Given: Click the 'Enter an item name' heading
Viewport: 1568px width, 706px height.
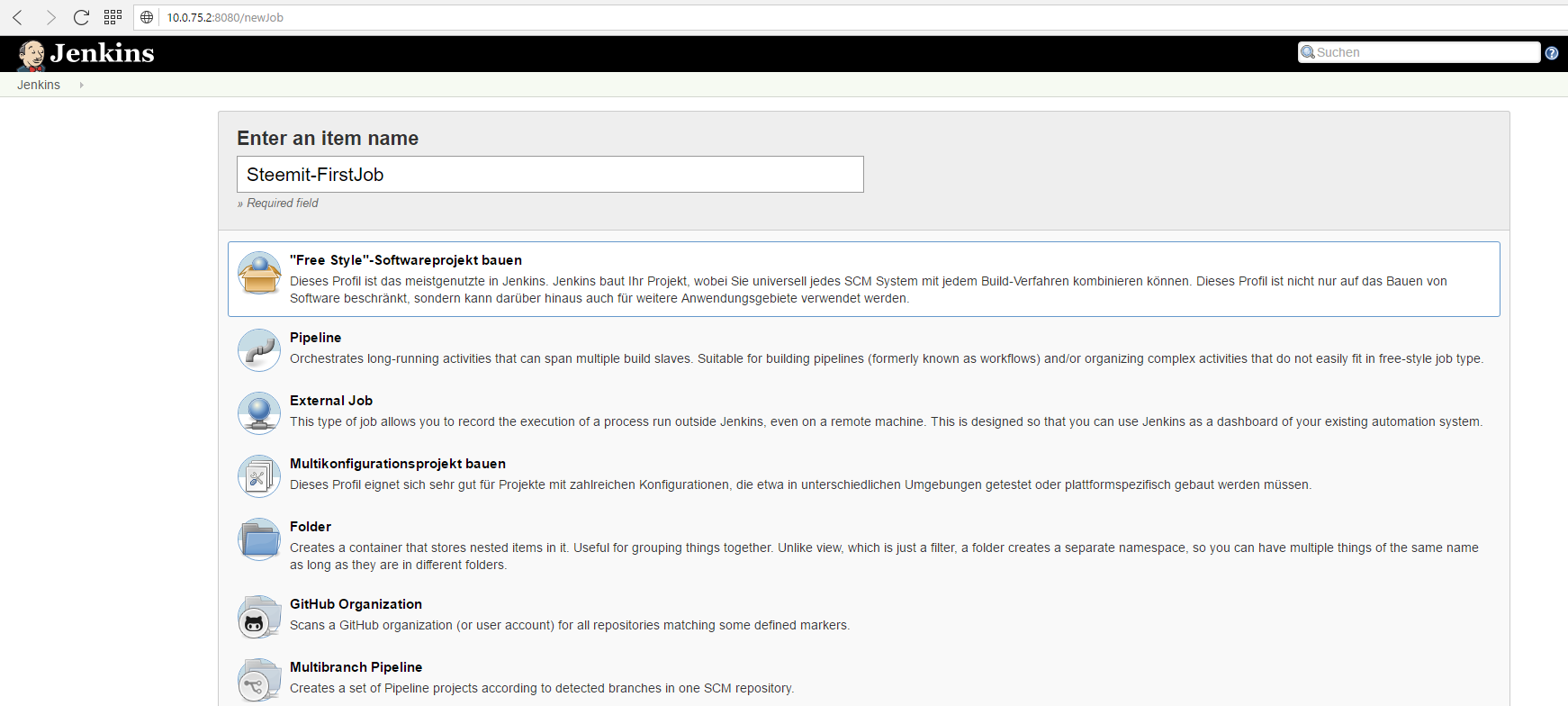Looking at the screenshot, I should pyautogui.click(x=328, y=138).
